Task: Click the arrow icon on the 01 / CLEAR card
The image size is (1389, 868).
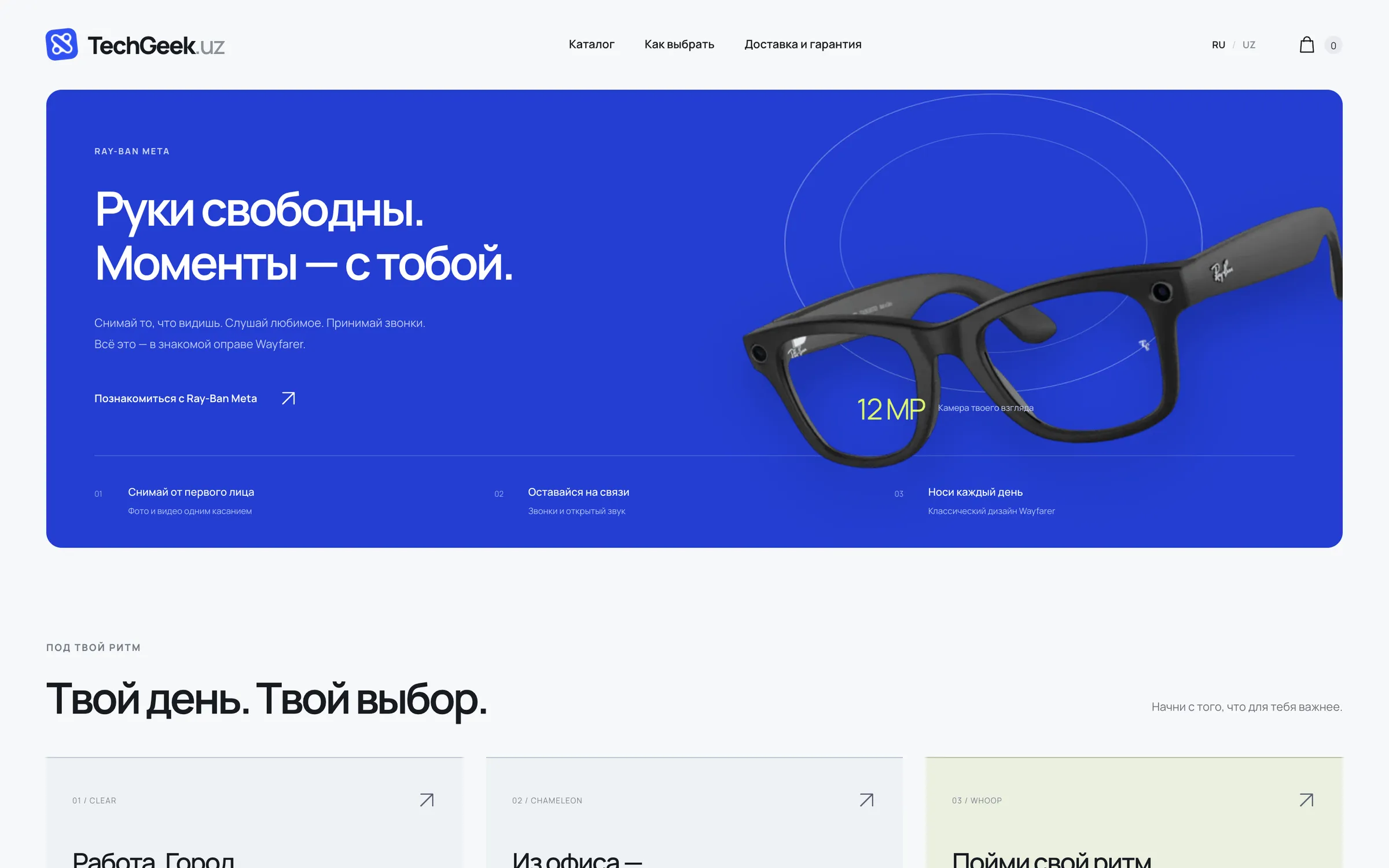Action: (427, 800)
